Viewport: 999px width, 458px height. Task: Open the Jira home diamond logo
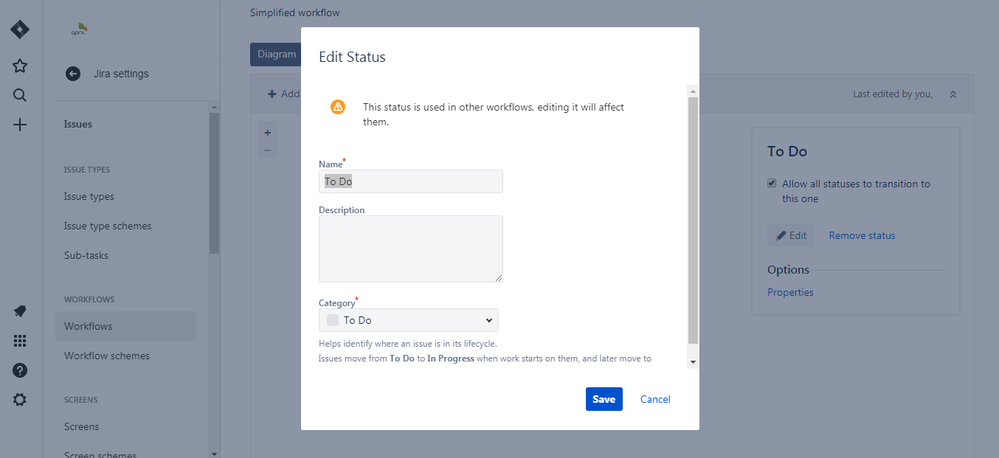20,29
